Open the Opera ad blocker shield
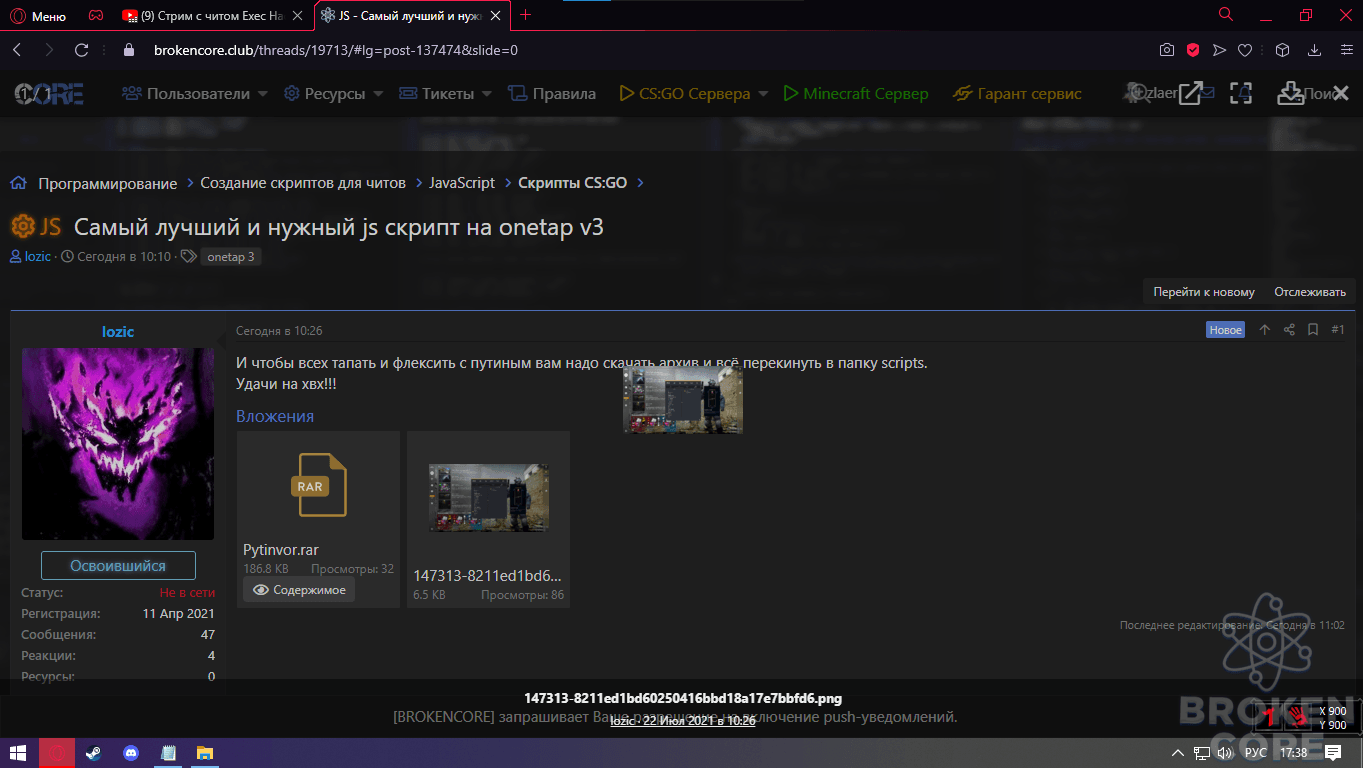This screenshot has width=1363, height=768. (x=1193, y=50)
